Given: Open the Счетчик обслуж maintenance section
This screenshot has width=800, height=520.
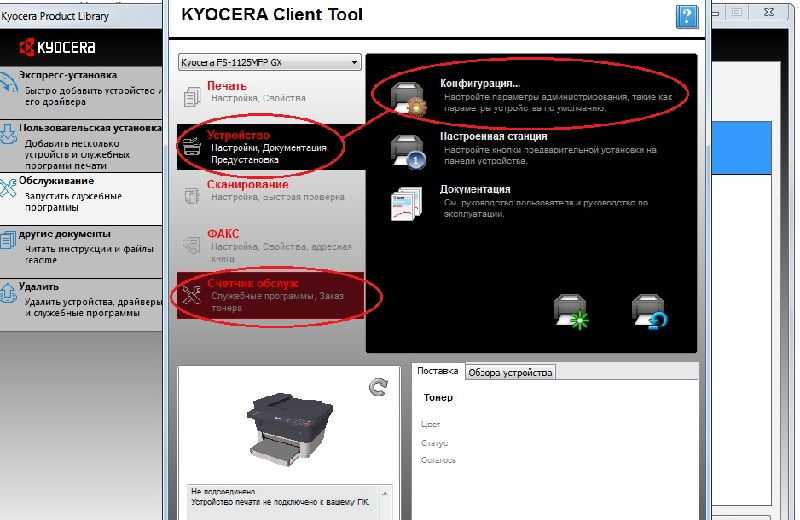Looking at the screenshot, I should (271, 295).
